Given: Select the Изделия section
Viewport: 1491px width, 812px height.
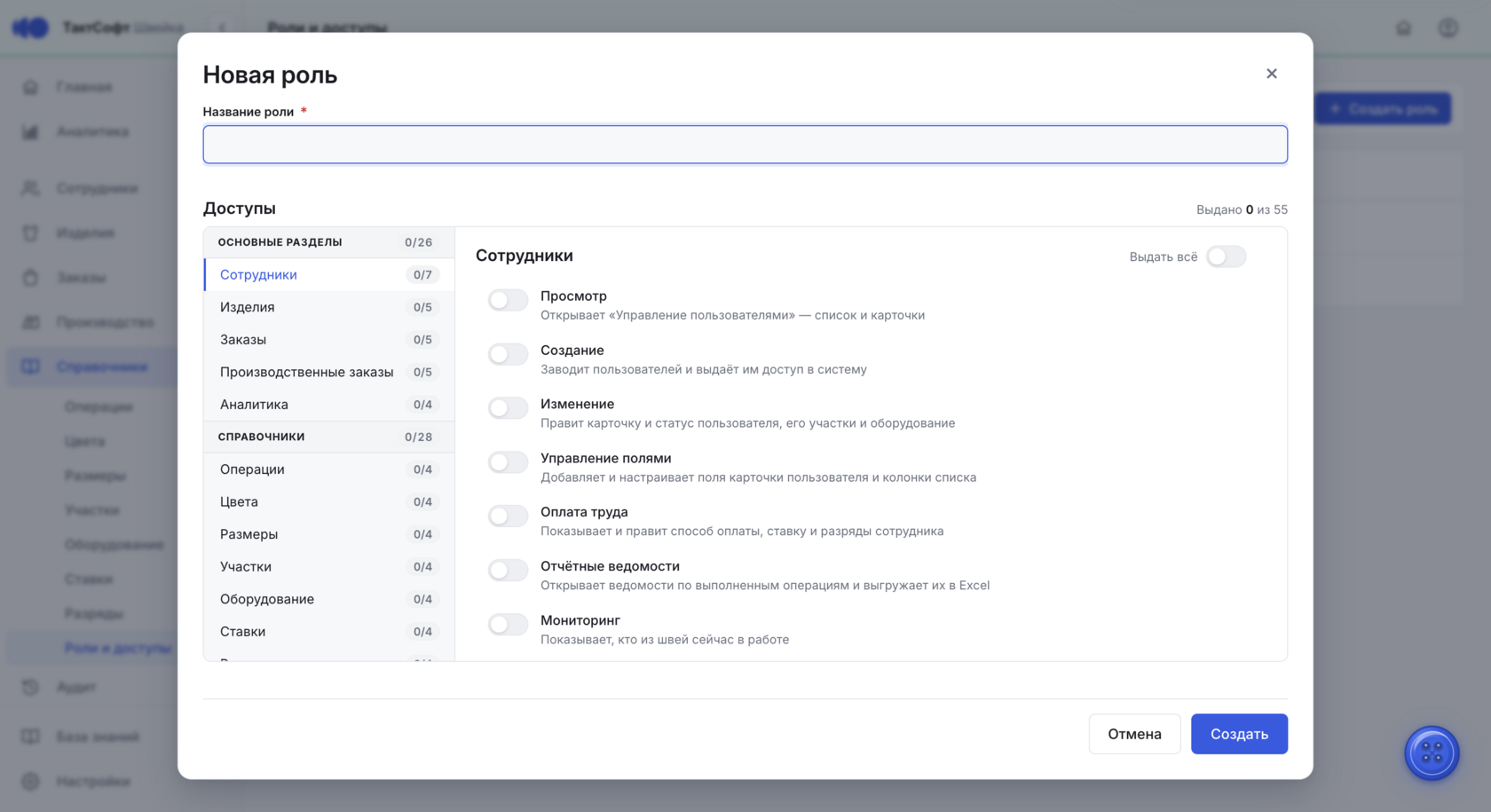Looking at the screenshot, I should [x=329, y=307].
